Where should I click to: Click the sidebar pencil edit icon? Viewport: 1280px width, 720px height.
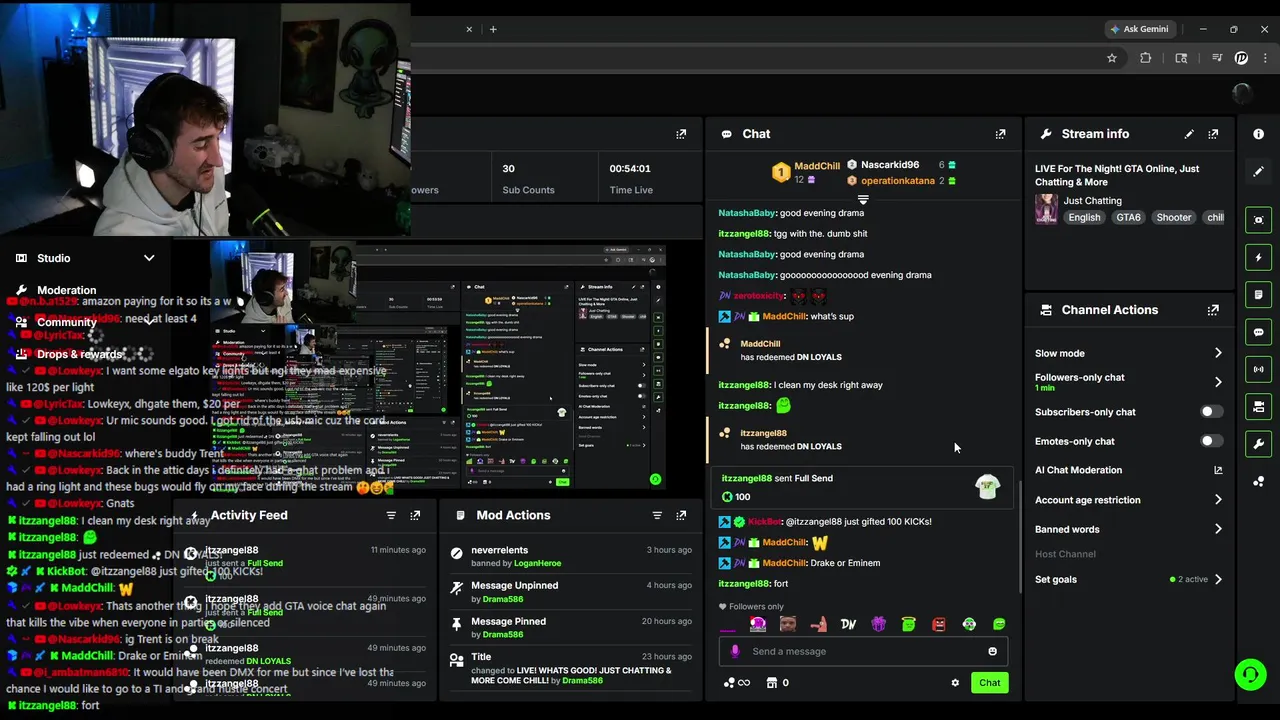(1258, 172)
